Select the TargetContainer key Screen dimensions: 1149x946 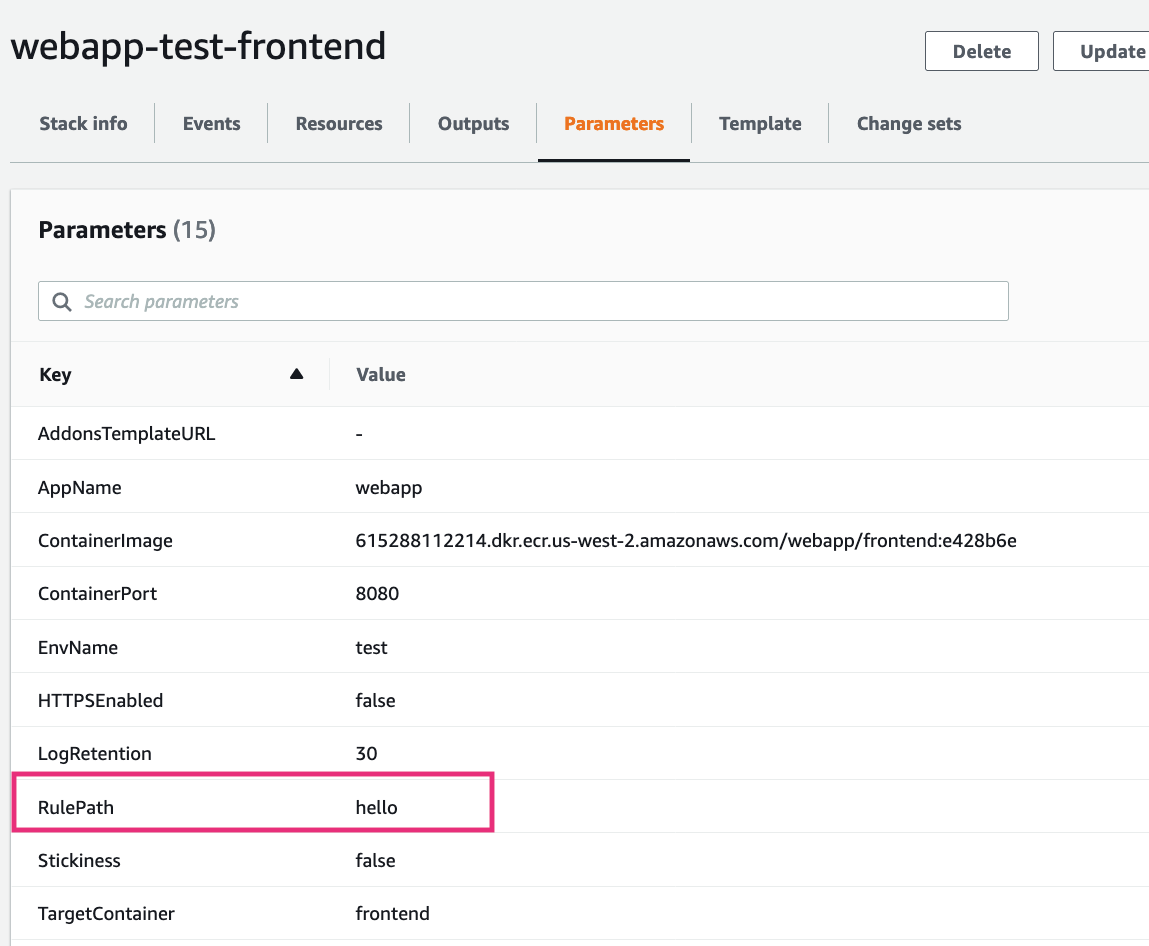coord(106,914)
